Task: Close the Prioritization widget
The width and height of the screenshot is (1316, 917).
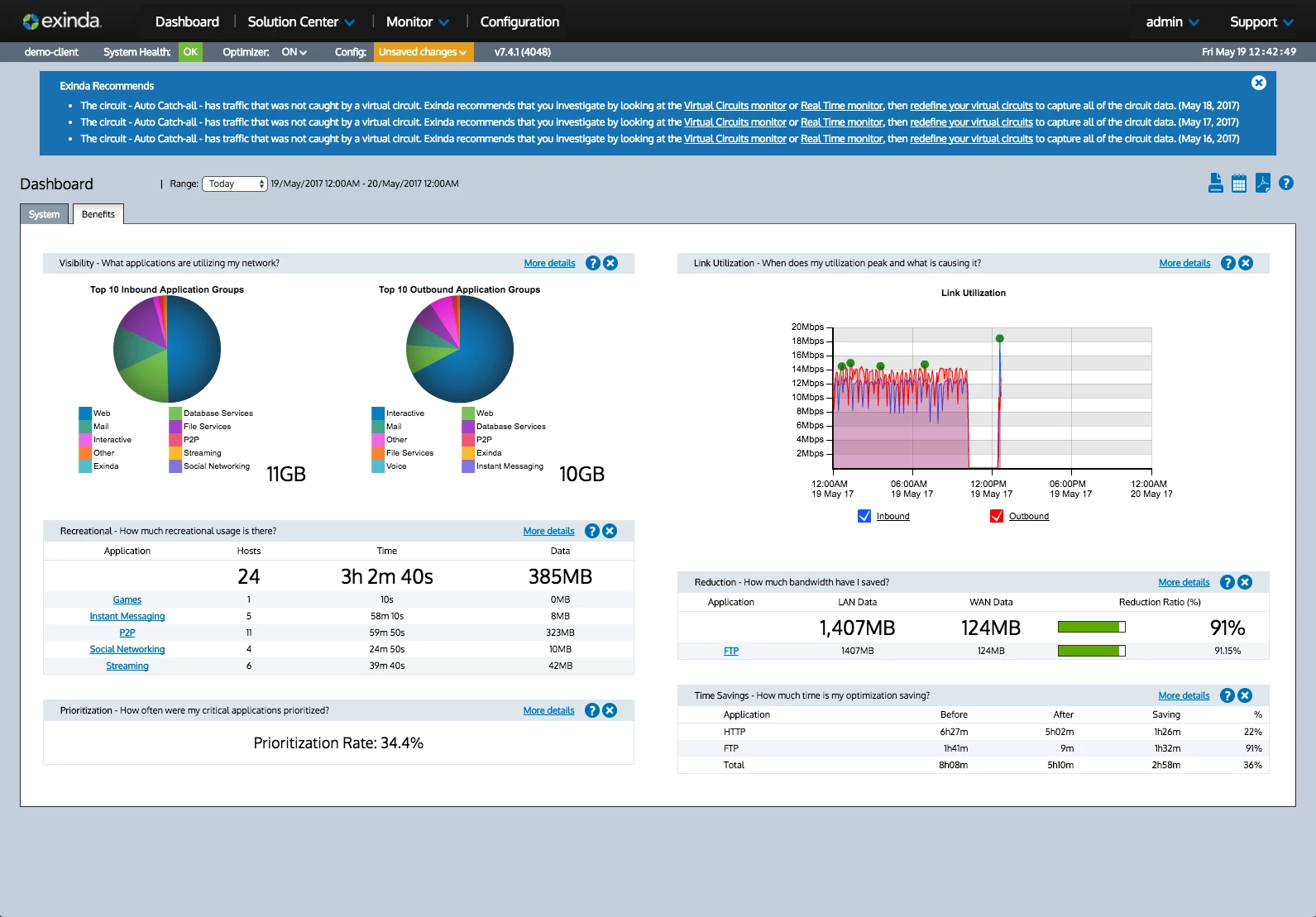Action: tap(610, 710)
